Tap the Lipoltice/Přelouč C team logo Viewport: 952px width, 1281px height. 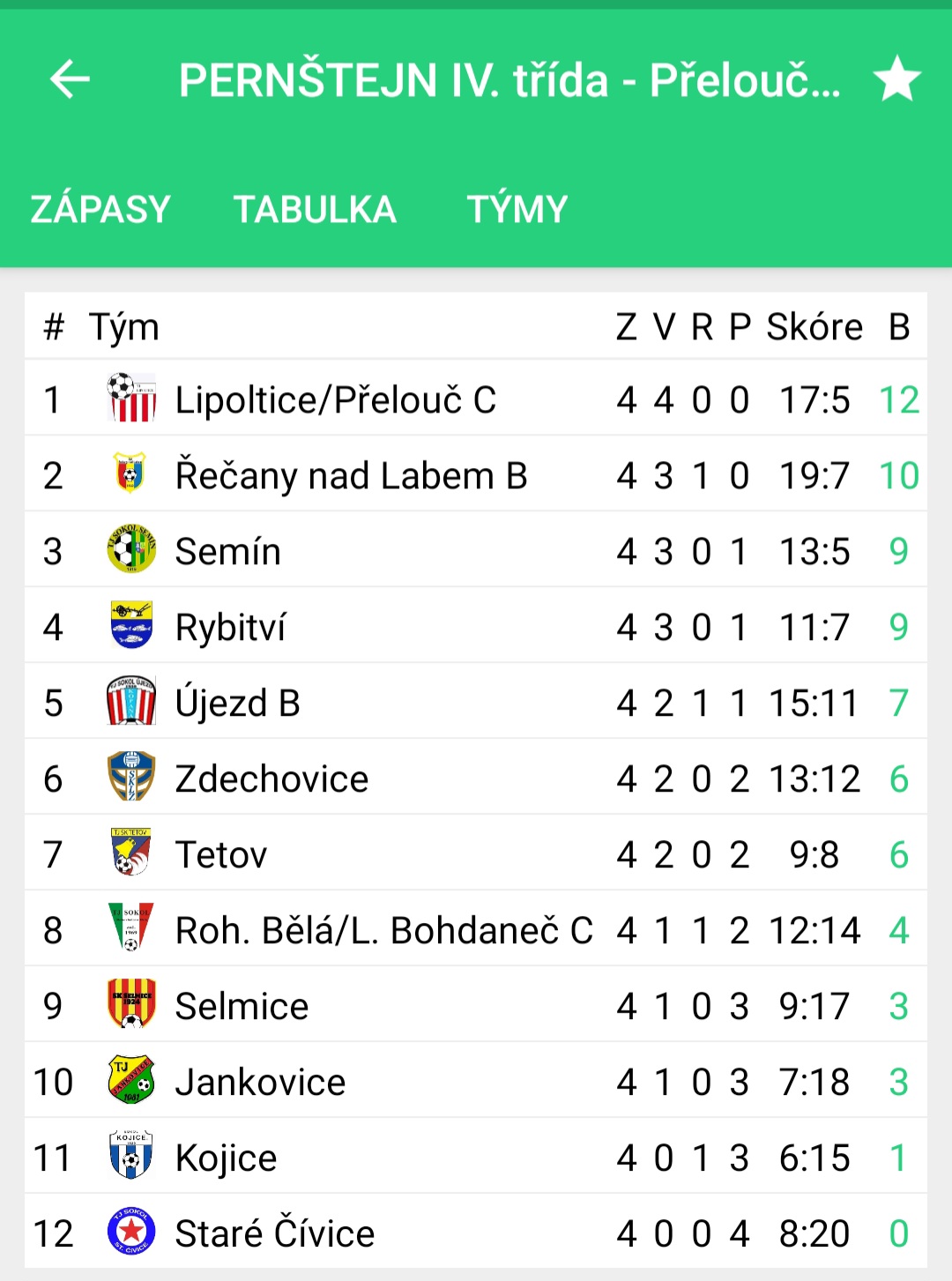pos(131,398)
